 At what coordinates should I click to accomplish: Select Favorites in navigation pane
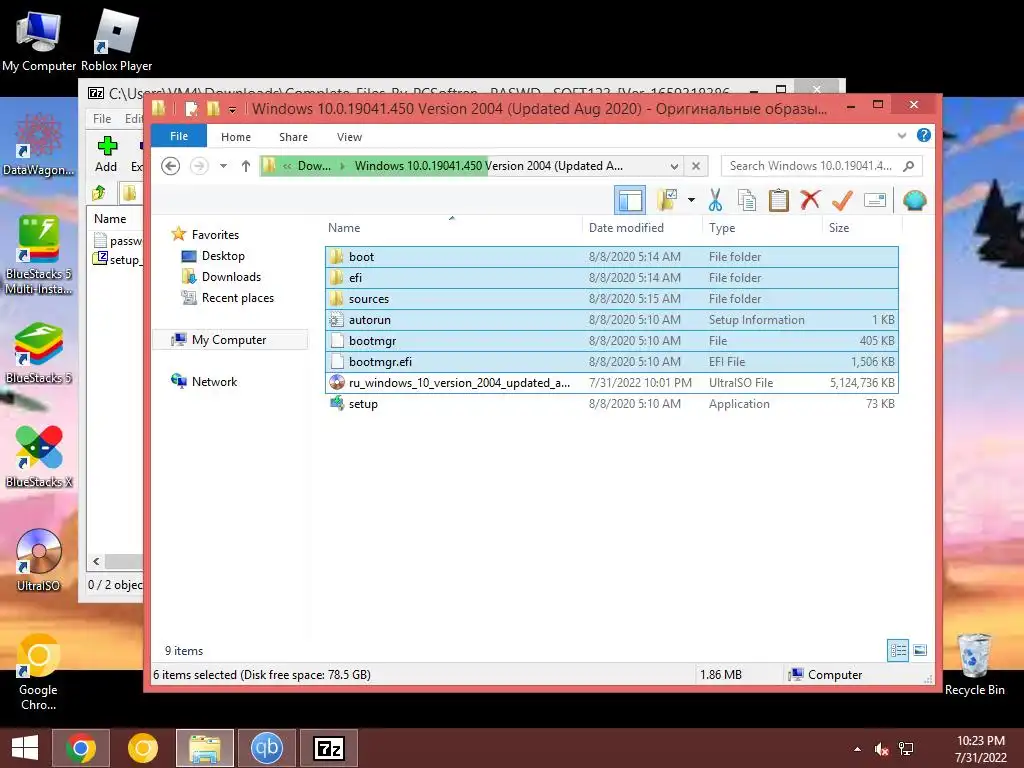(215, 234)
